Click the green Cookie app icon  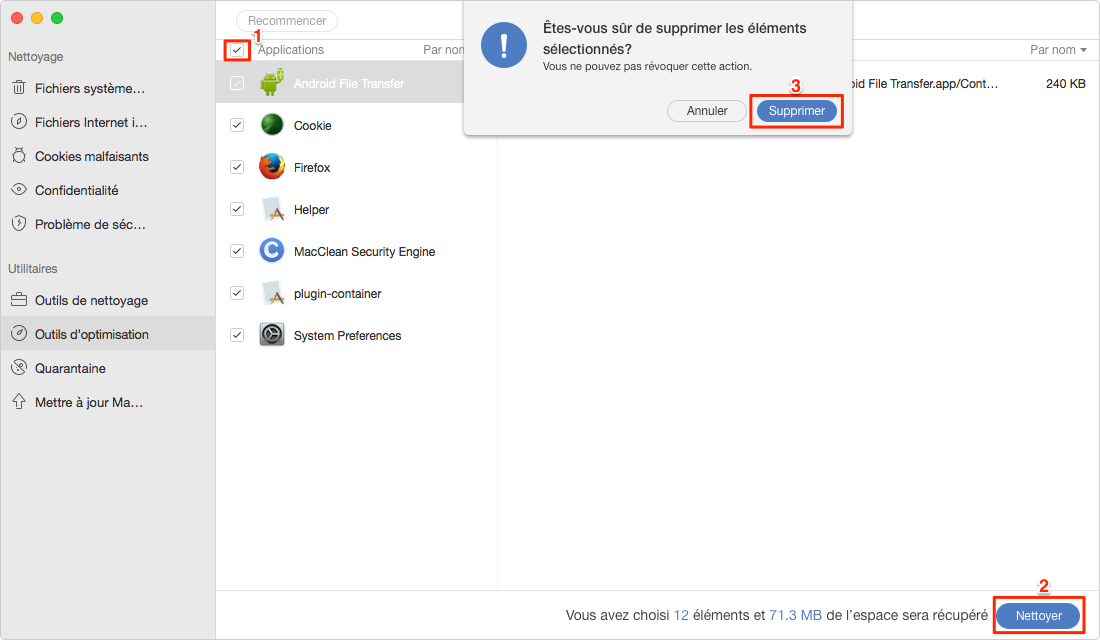(272, 125)
